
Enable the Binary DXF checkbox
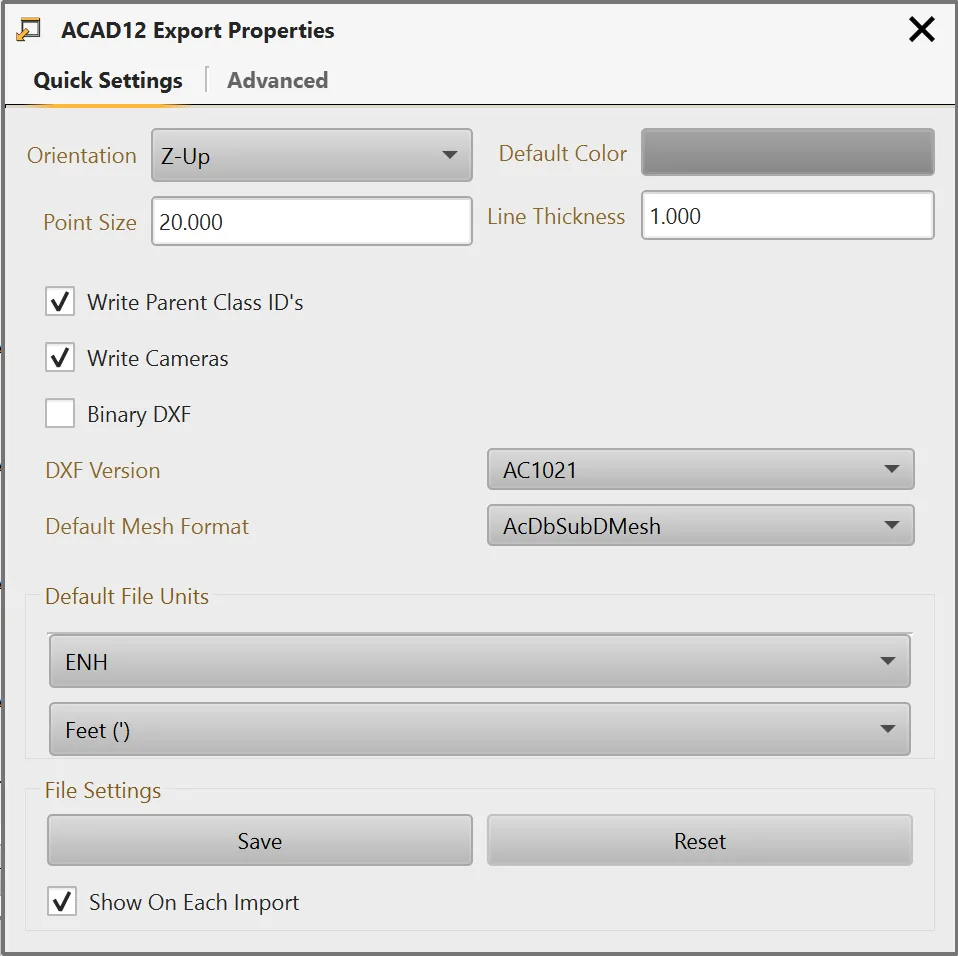(60, 414)
